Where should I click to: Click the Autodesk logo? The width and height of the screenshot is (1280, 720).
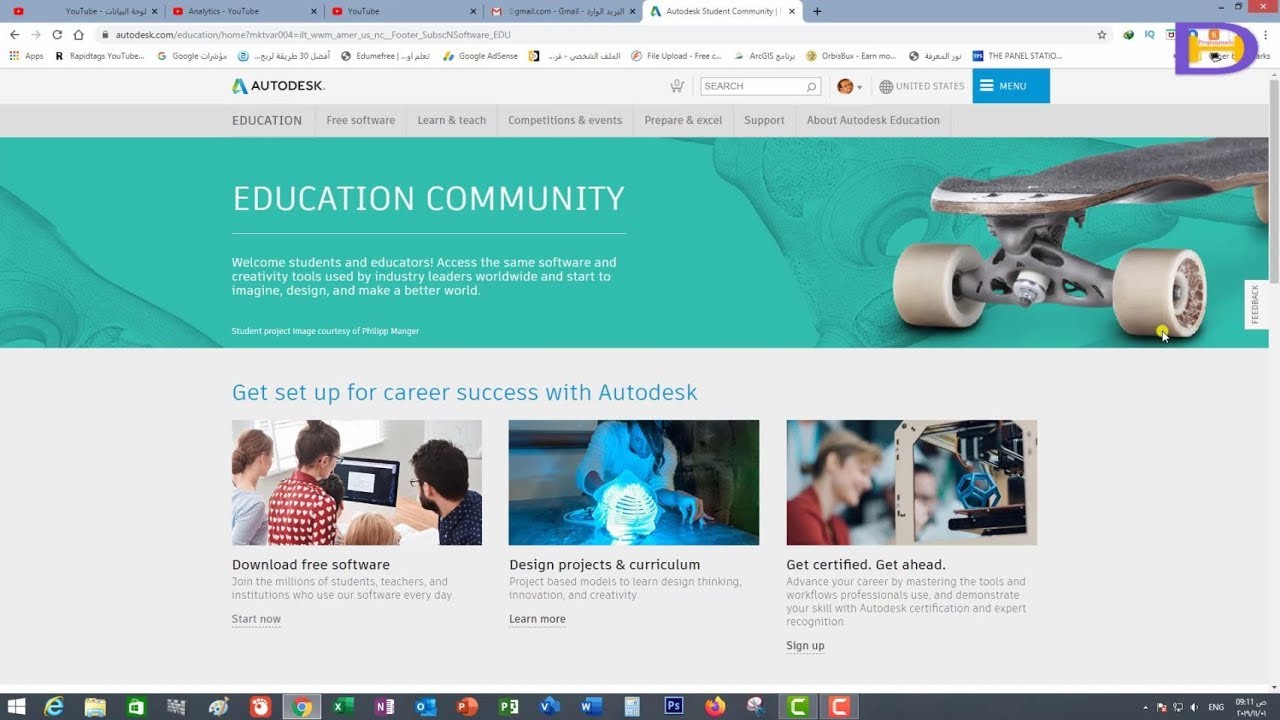point(278,86)
